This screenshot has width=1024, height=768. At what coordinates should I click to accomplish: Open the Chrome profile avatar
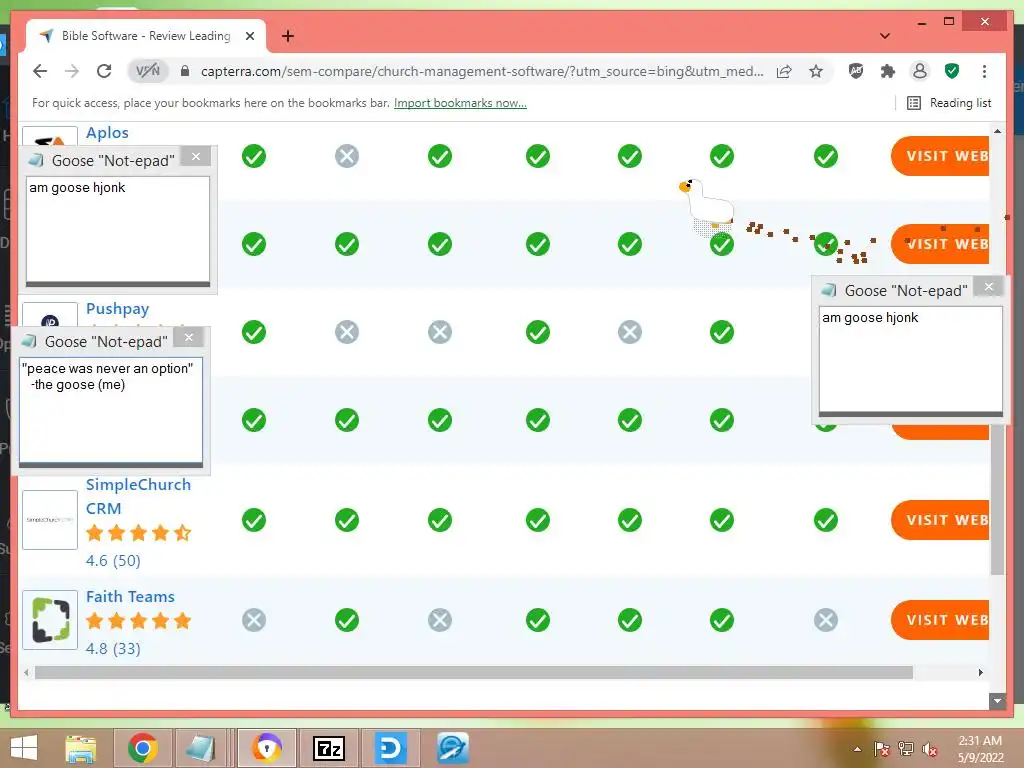click(920, 71)
